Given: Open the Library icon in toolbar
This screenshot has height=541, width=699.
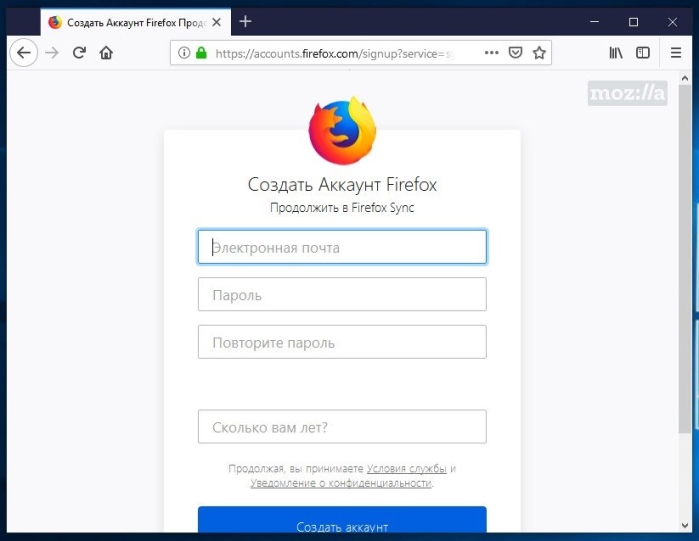Looking at the screenshot, I should pos(616,53).
